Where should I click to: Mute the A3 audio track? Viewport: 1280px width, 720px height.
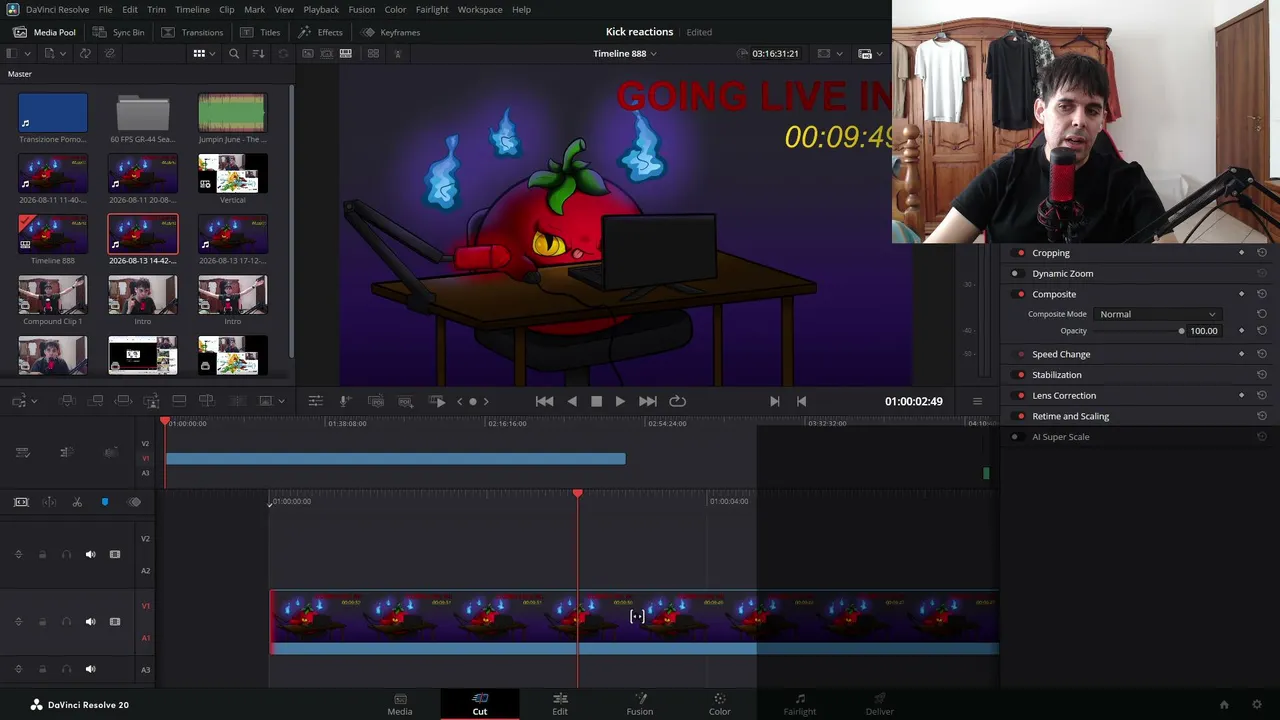(90, 669)
